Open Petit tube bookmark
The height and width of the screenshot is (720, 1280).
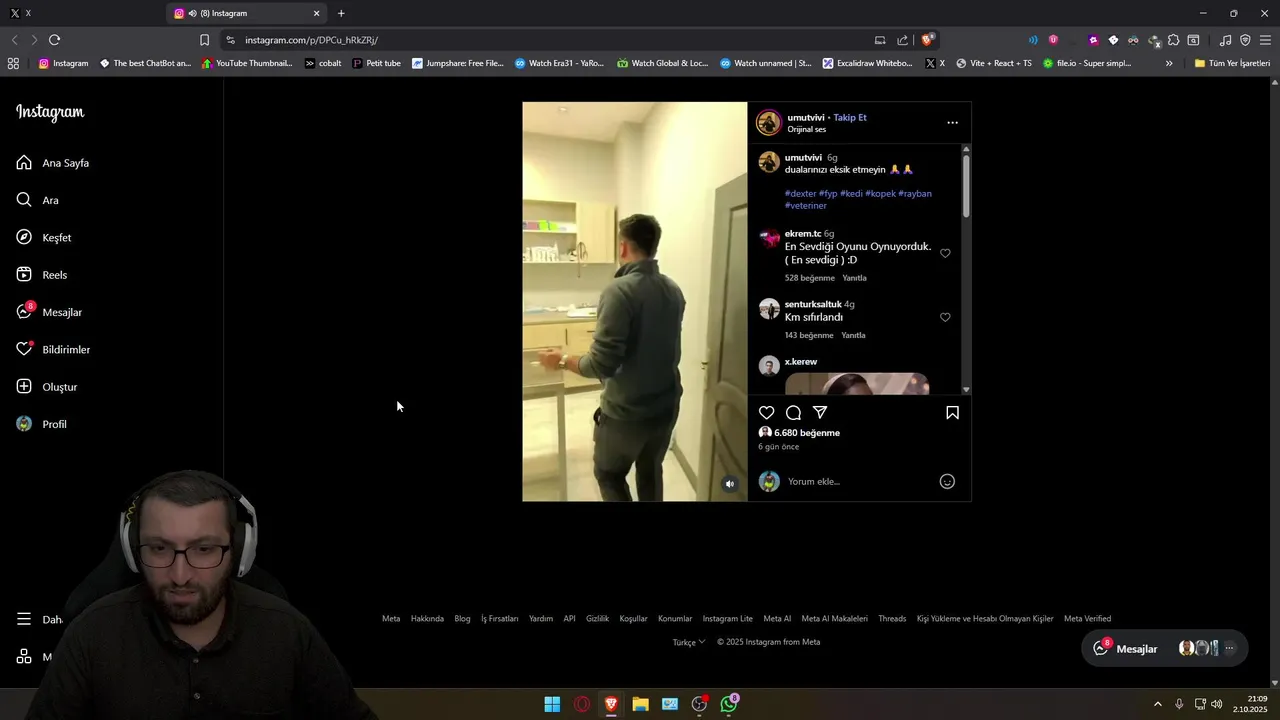[376, 63]
